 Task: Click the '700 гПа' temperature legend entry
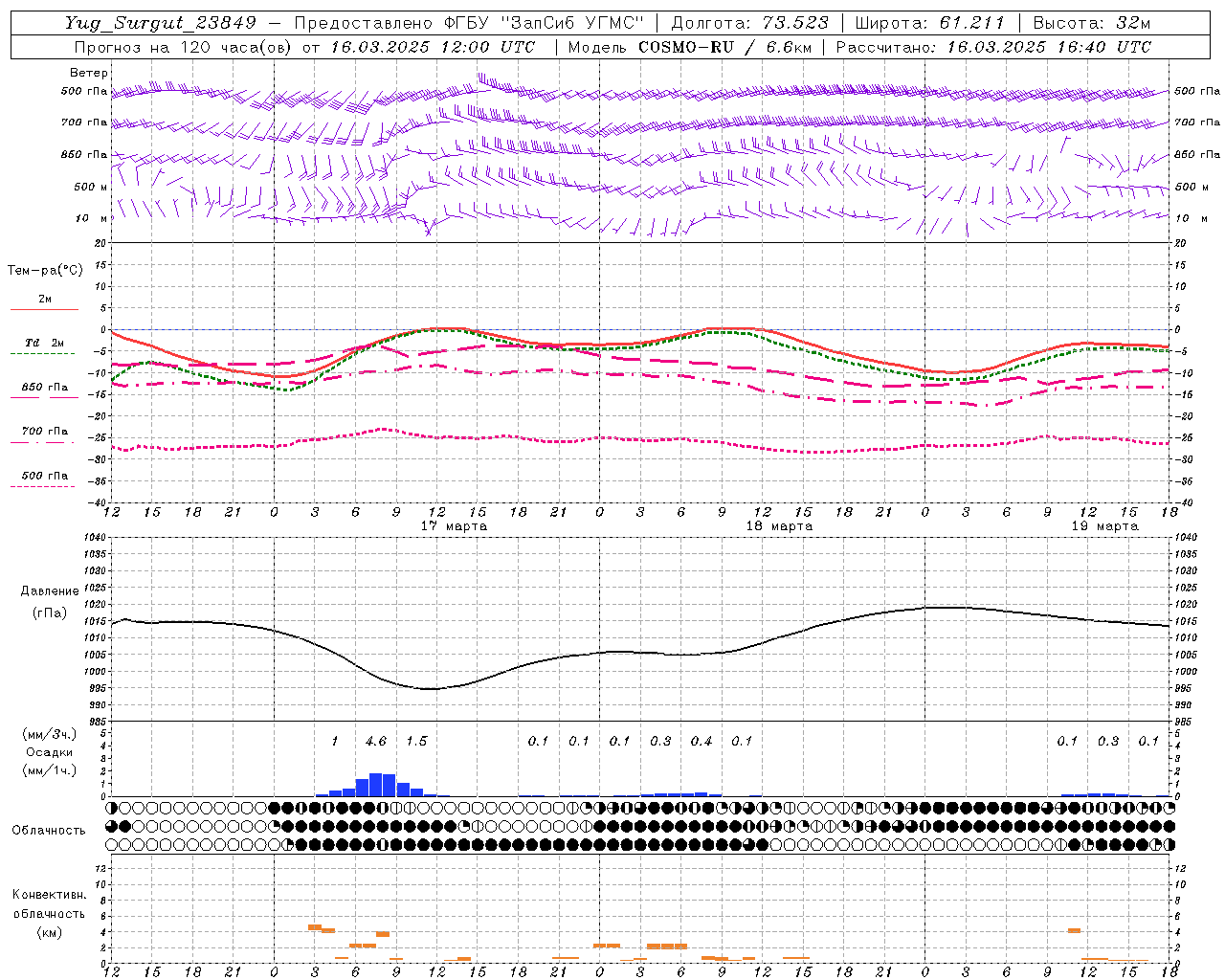45,432
